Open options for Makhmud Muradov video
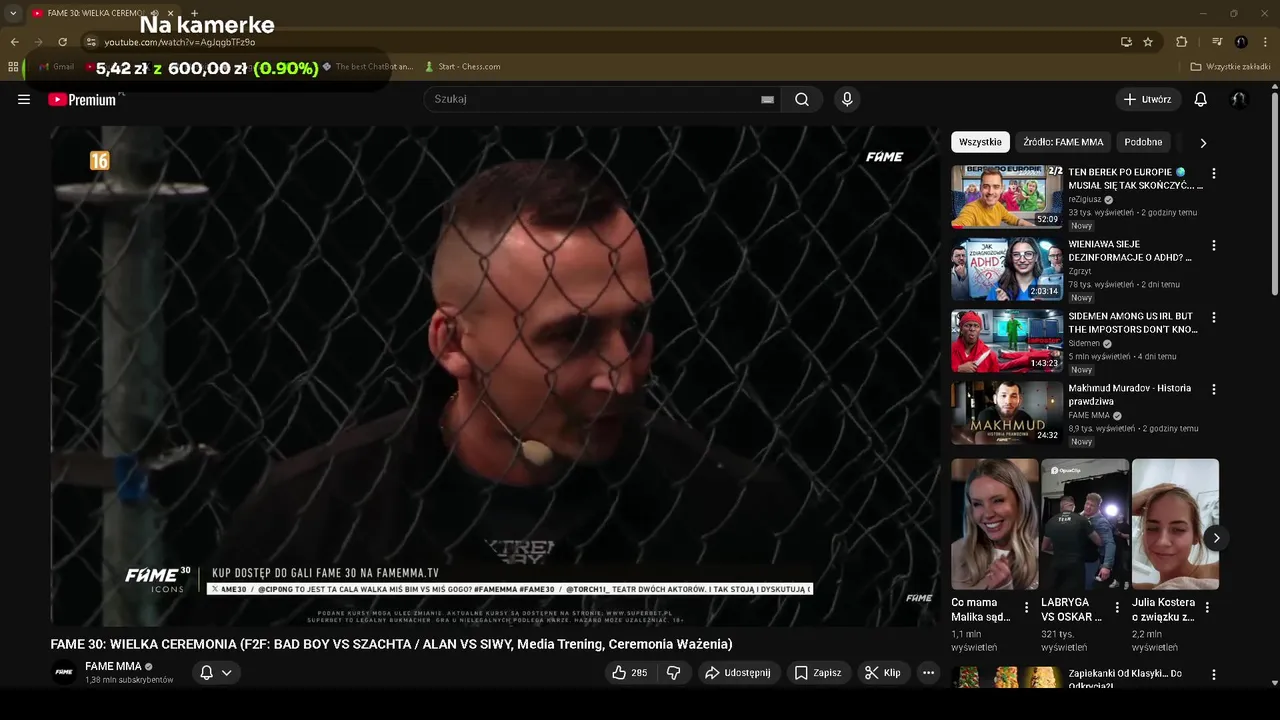Viewport: 1280px width, 720px height. [1213, 389]
